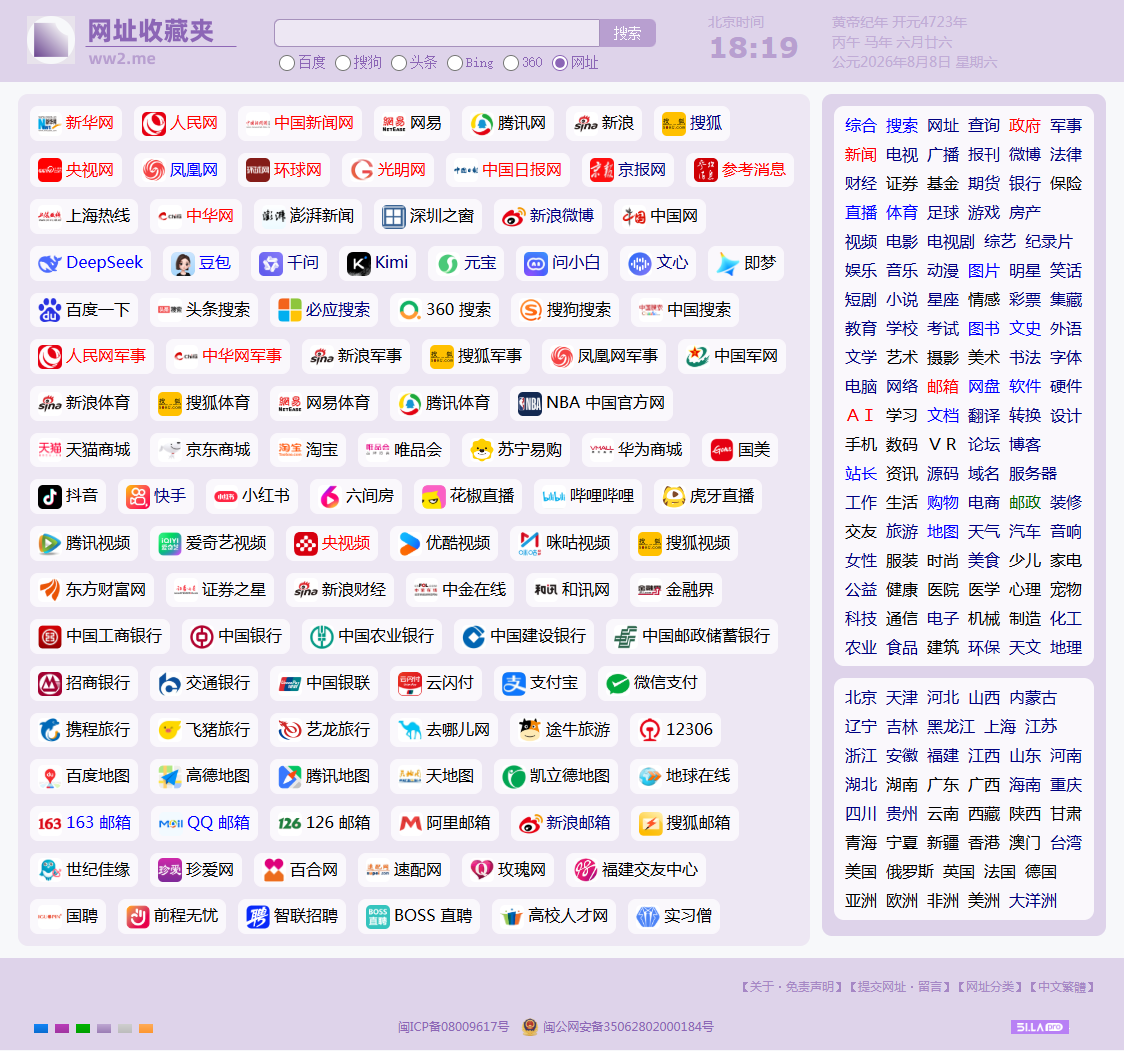Click the 微信支付 green icon
1124x1051 pixels.
[x=617, y=683]
